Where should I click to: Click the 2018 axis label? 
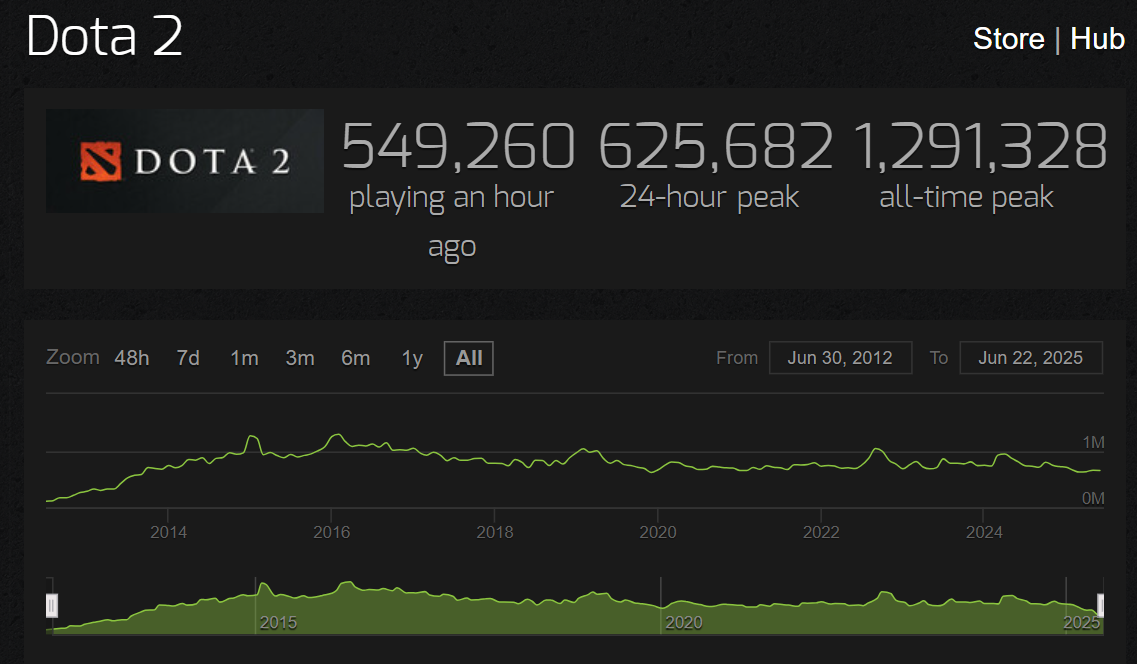pos(495,532)
